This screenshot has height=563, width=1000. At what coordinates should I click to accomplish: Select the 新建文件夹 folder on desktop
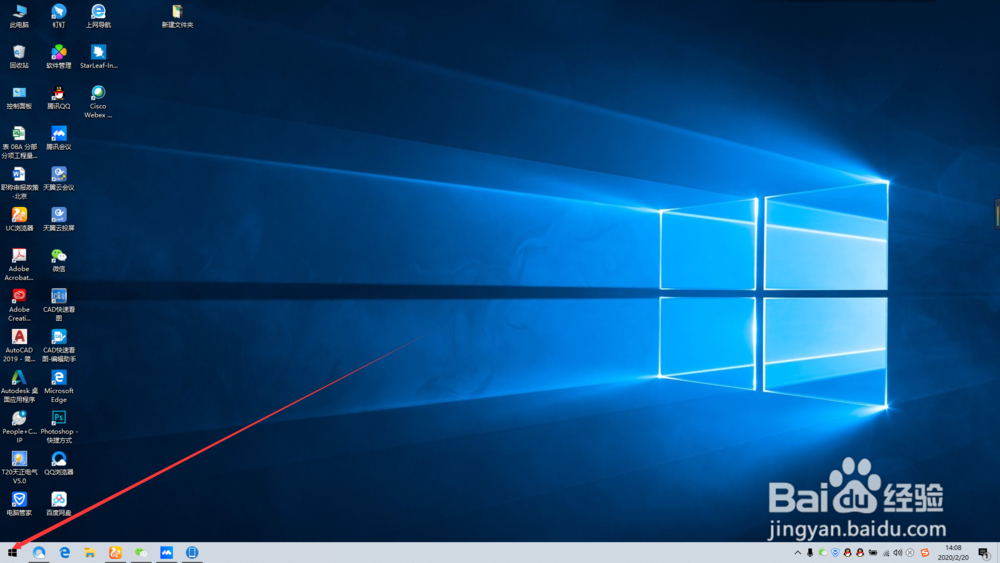pos(177,17)
